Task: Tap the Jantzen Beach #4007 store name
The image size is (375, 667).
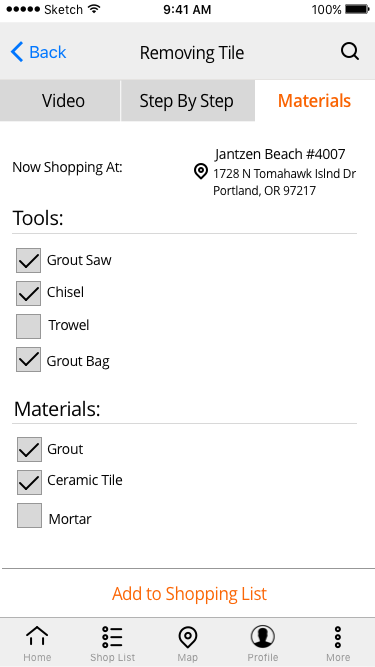Action: [x=280, y=154]
